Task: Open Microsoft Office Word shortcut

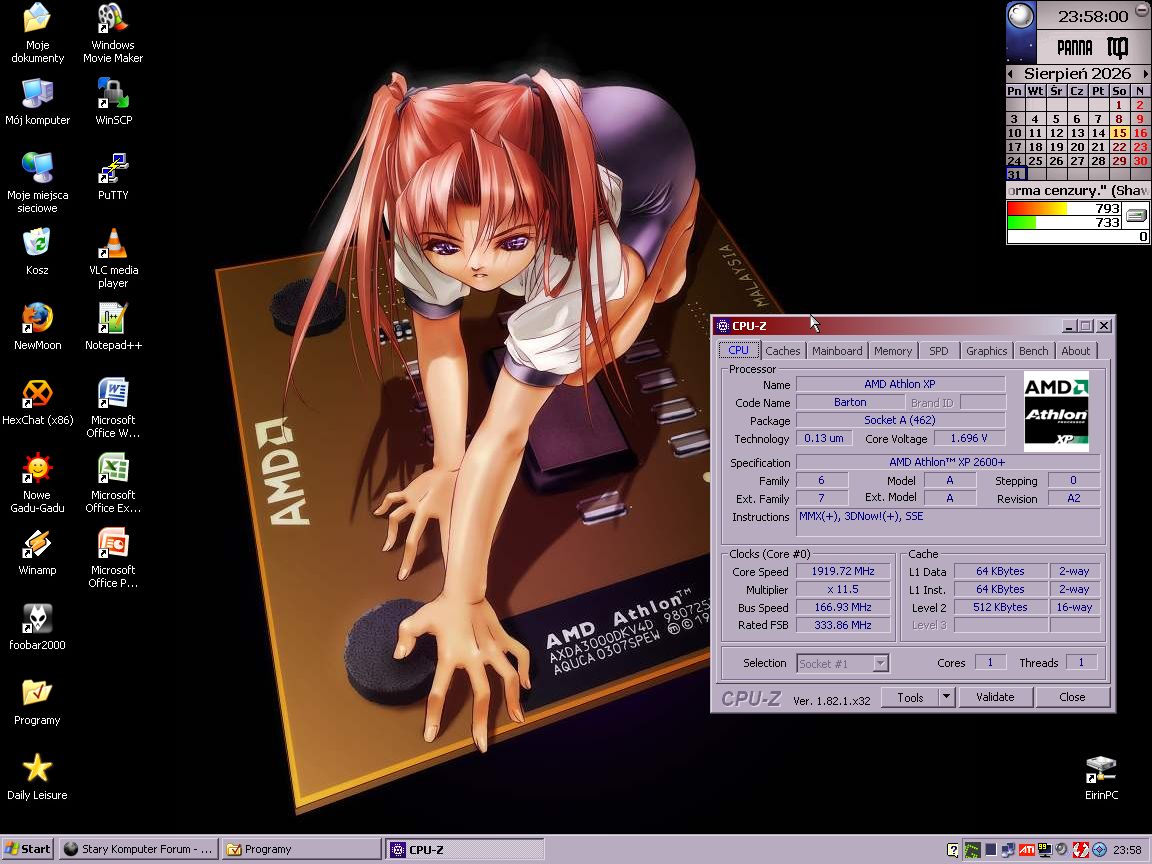Action: point(113,408)
